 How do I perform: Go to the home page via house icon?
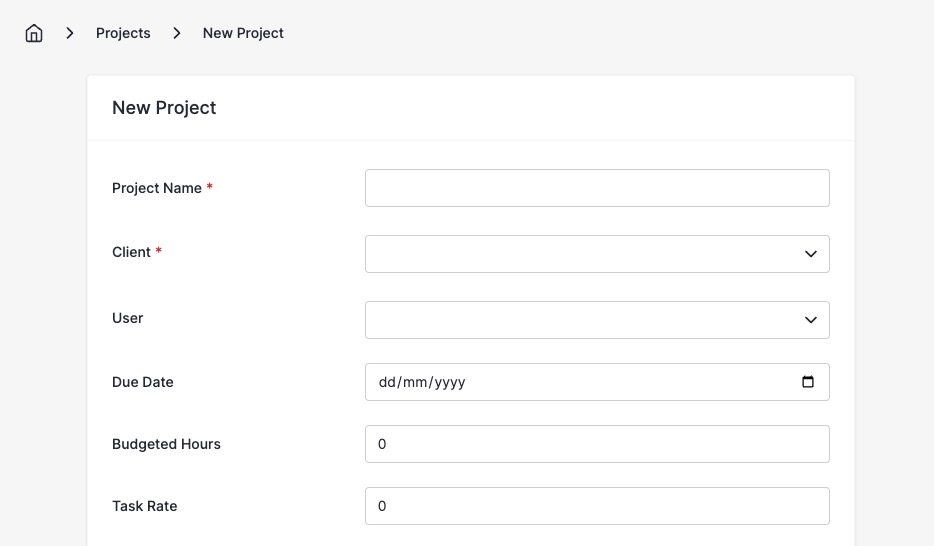34,33
